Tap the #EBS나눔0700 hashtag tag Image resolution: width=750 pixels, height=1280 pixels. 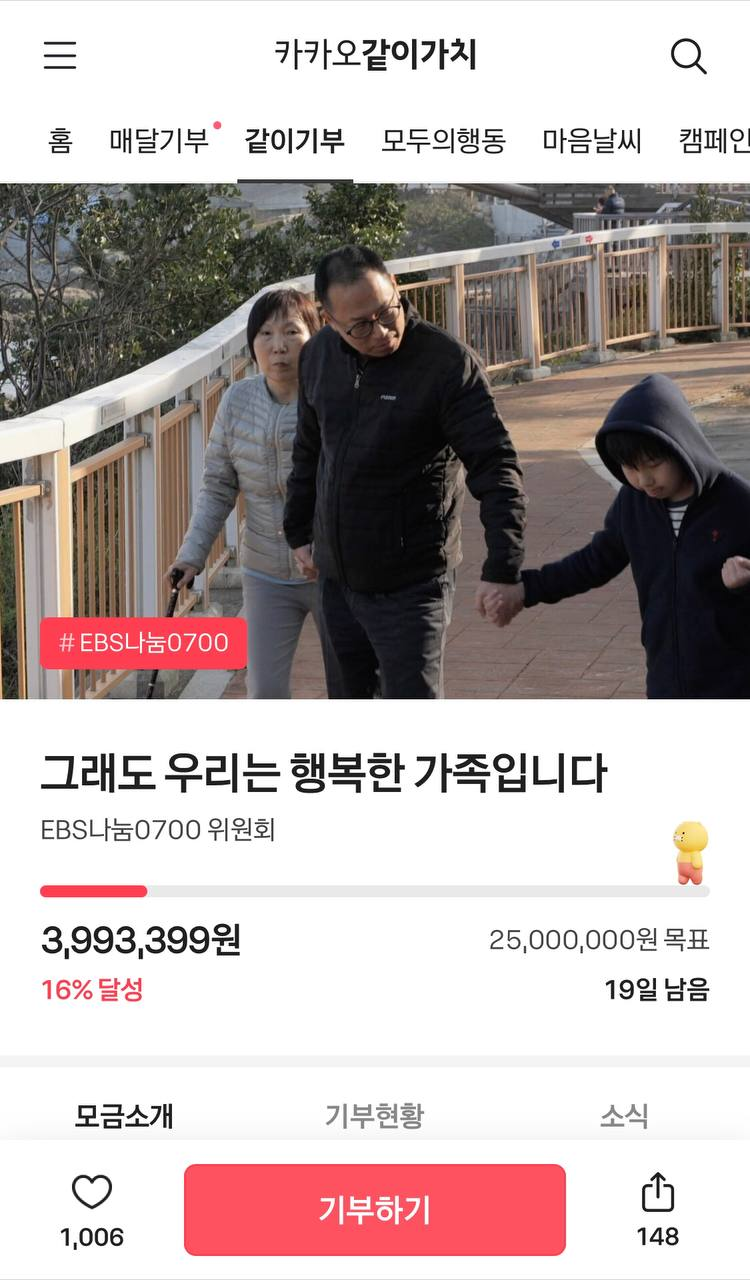click(x=144, y=643)
